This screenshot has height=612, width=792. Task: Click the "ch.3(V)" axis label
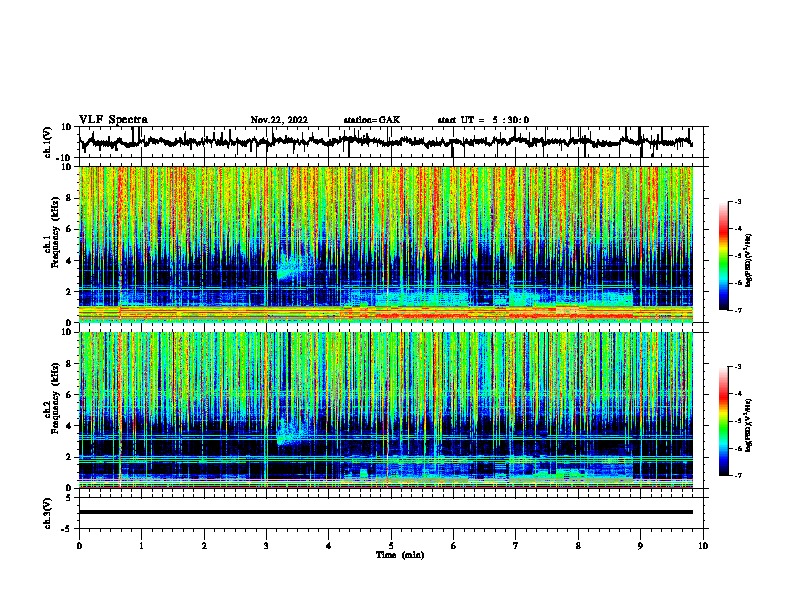tap(48, 513)
